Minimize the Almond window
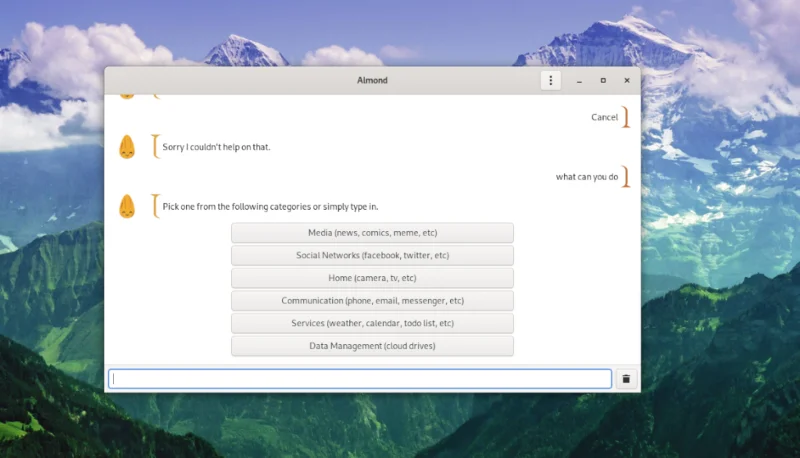This screenshot has height=458, width=800. coord(579,81)
